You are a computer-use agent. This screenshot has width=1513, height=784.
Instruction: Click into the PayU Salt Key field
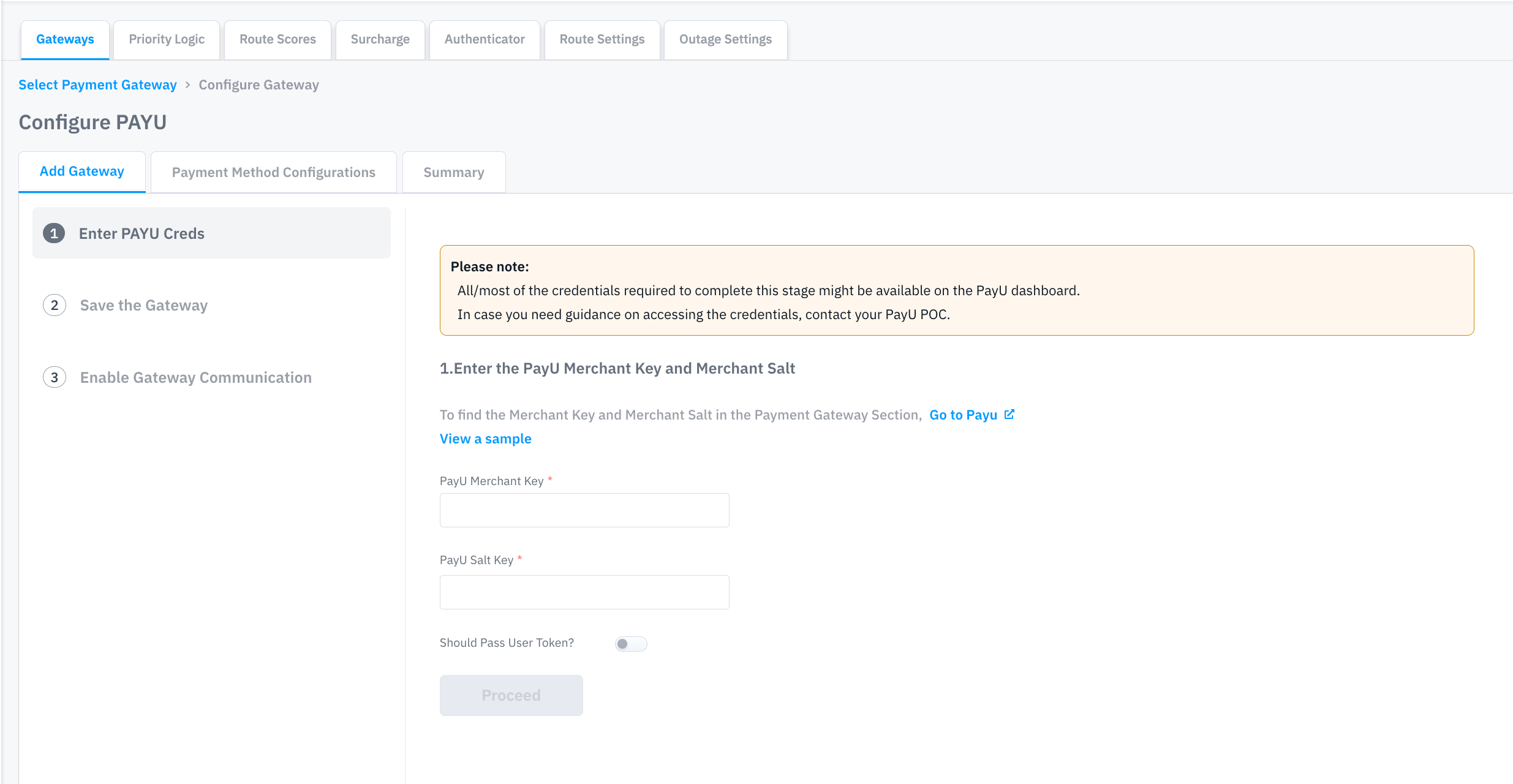click(584, 592)
